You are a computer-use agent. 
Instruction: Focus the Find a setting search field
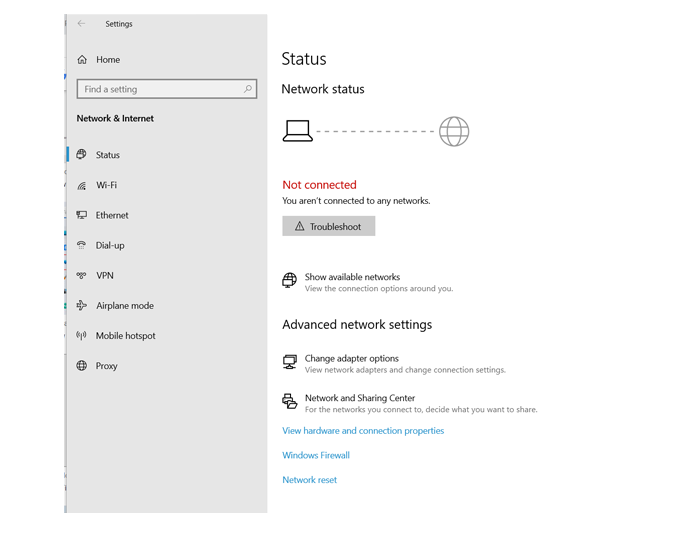(x=167, y=89)
